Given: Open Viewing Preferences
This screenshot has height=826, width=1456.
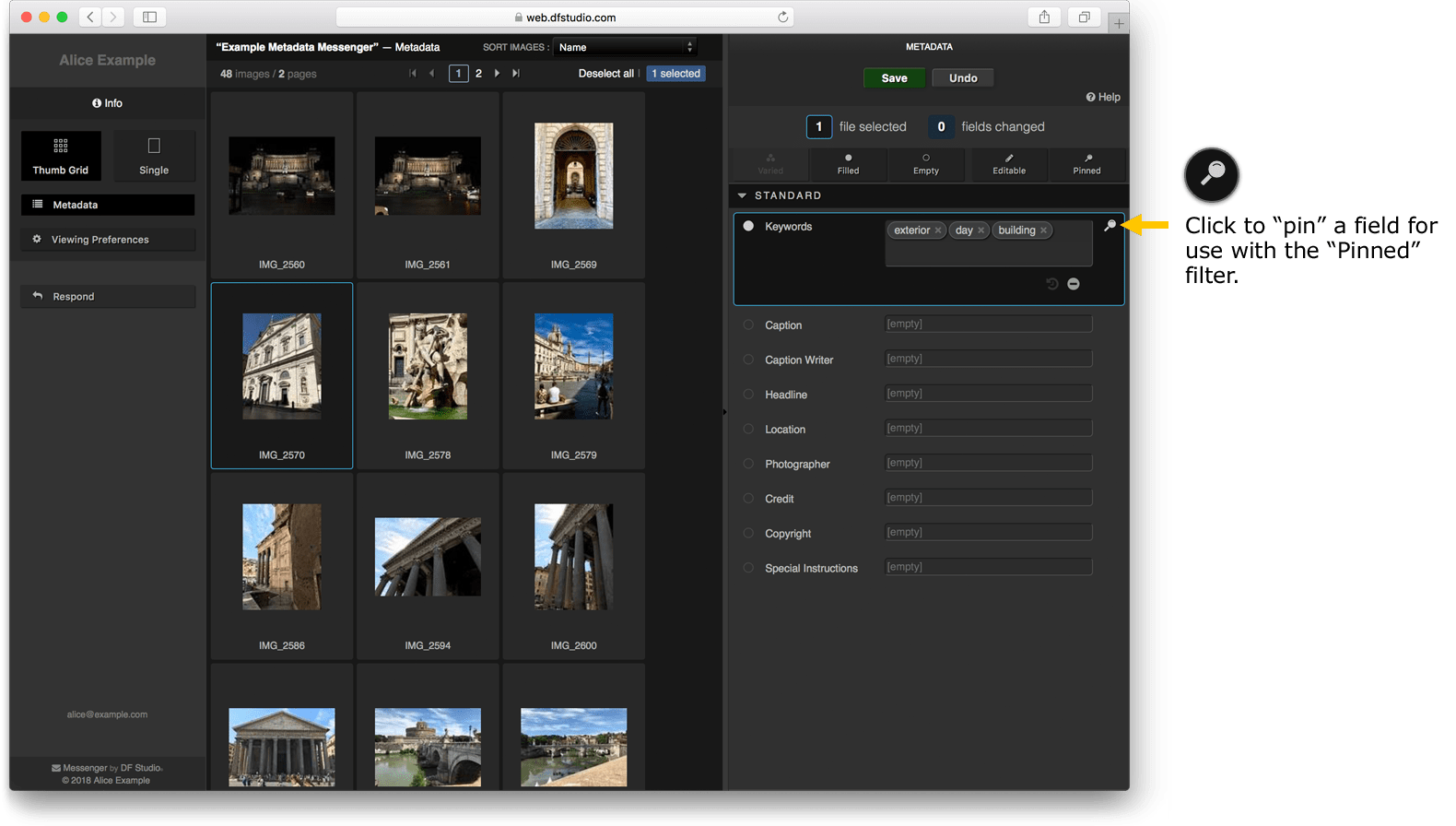Looking at the screenshot, I should point(108,240).
